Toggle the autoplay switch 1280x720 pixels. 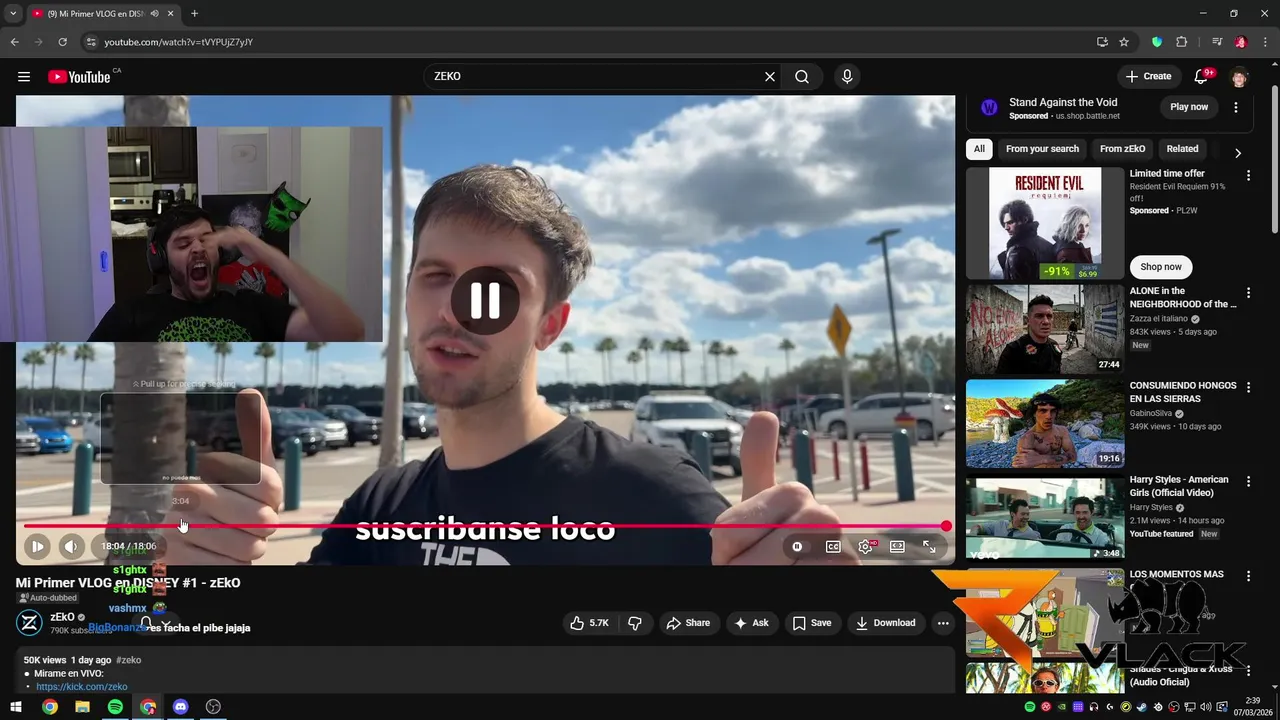pyautogui.click(x=797, y=546)
